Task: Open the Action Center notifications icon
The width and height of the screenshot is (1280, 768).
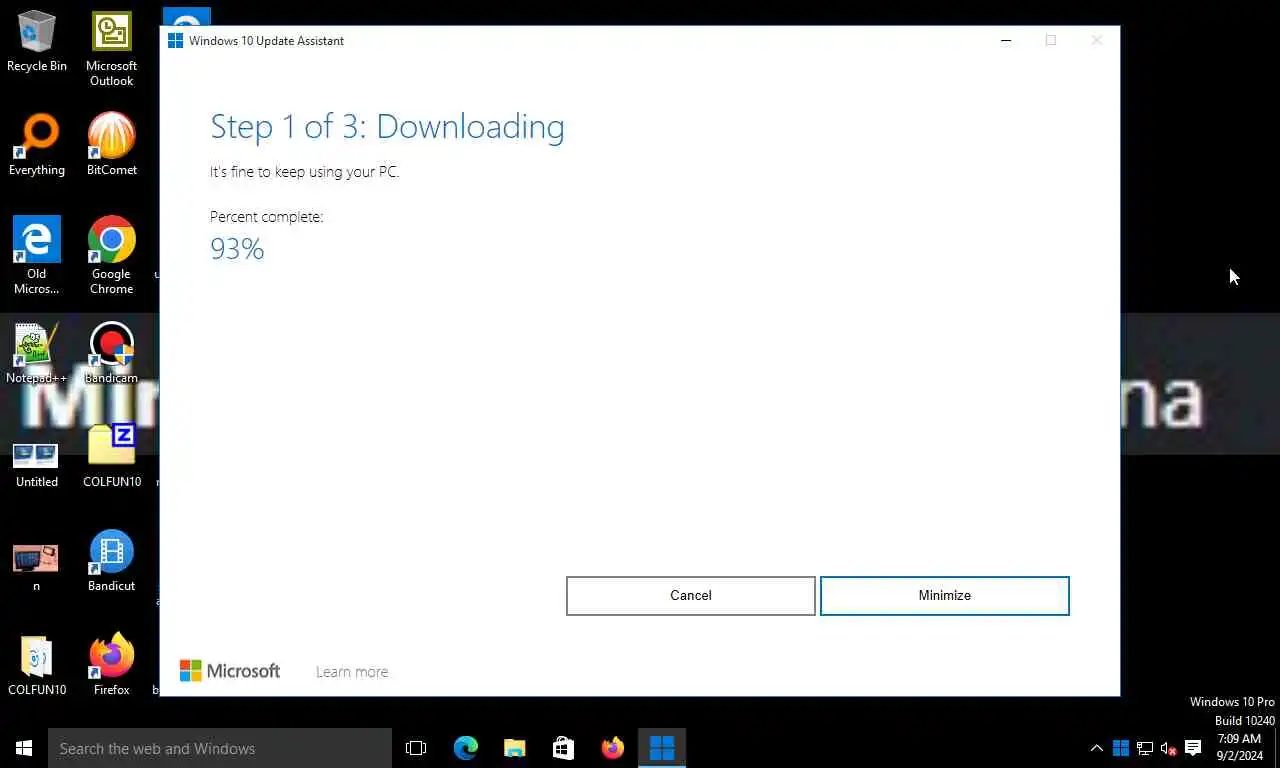Action: [x=1192, y=748]
